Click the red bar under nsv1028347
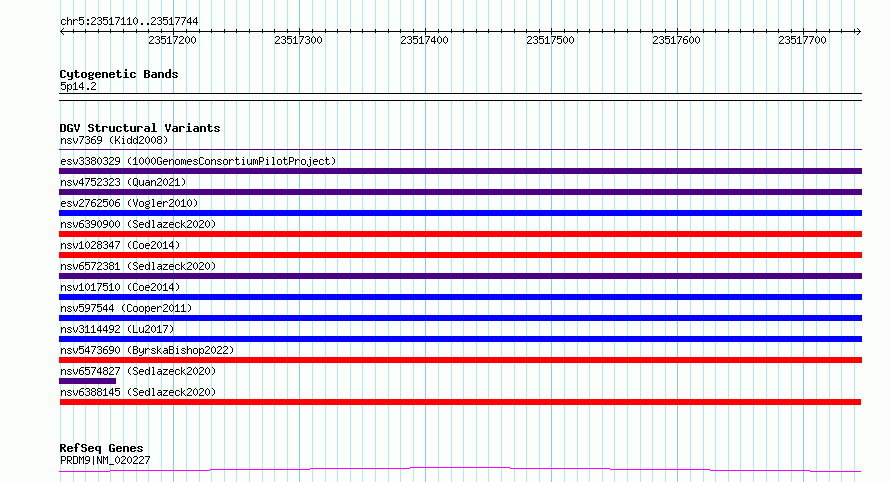Image resolution: width=890 pixels, height=482 pixels. click(x=460, y=255)
